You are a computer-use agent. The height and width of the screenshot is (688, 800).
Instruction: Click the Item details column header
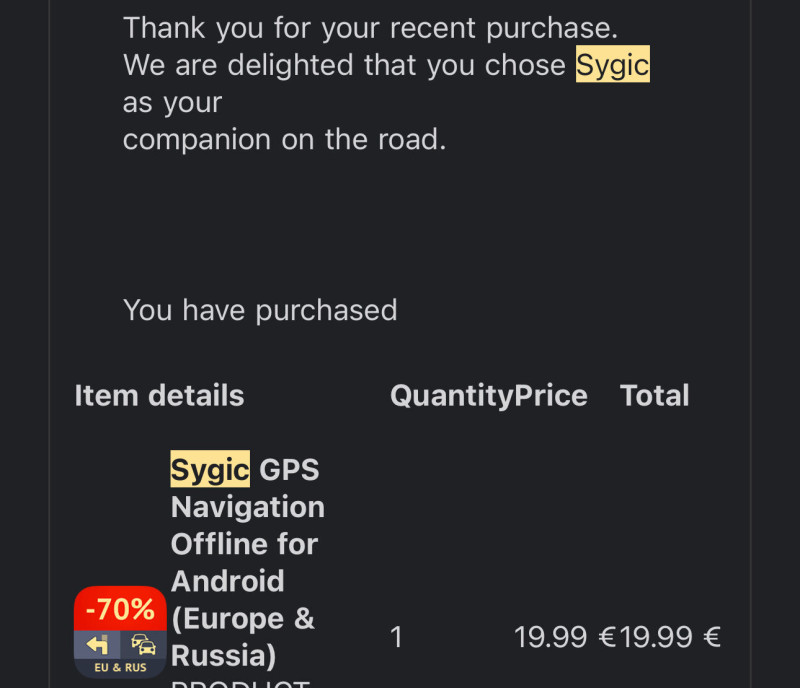[159, 396]
